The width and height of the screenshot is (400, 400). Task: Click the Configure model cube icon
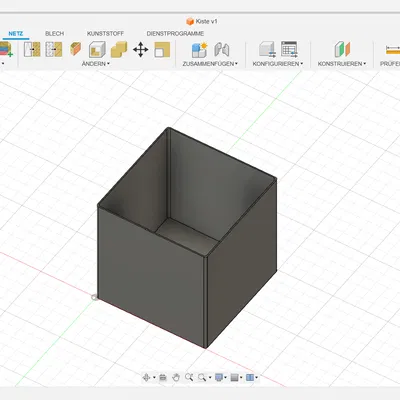click(x=267, y=49)
